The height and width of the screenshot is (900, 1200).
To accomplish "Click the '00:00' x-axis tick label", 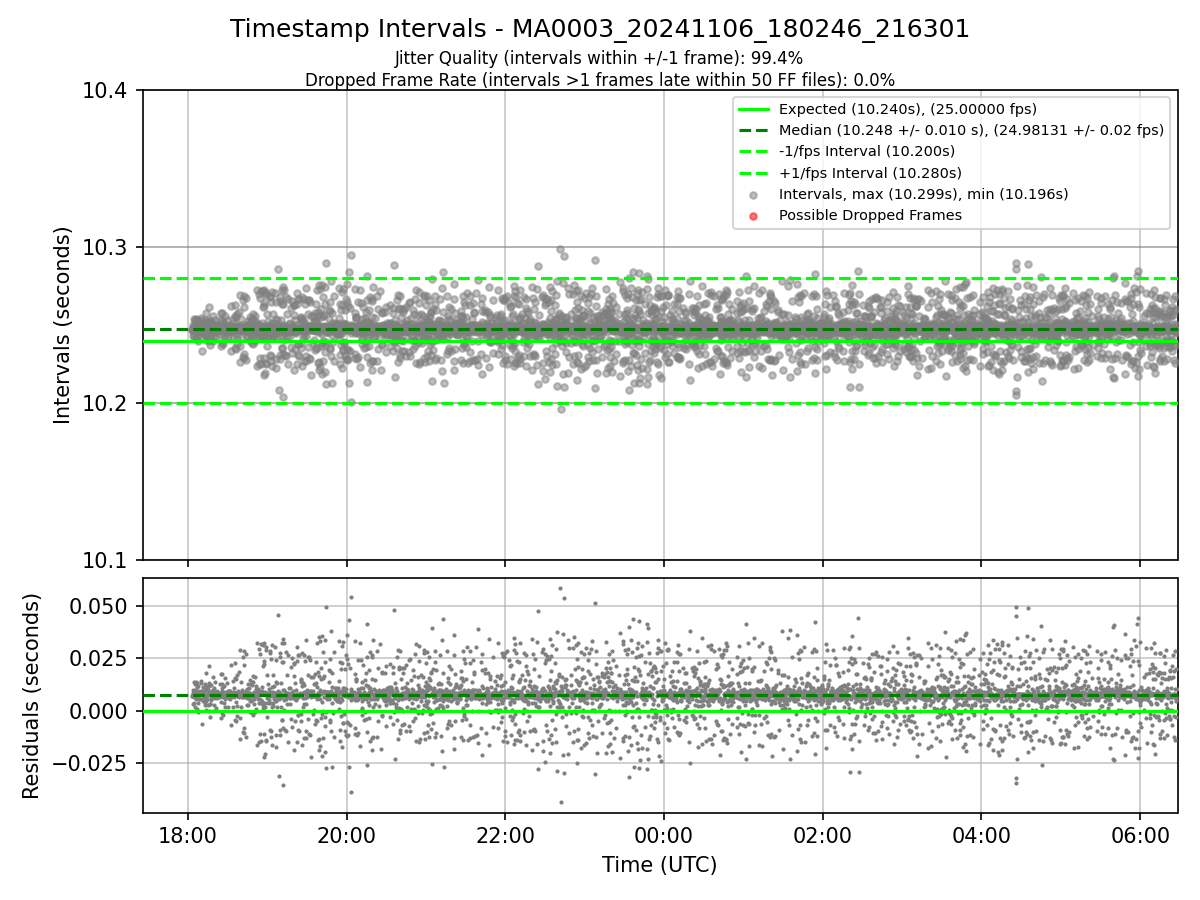I will [x=664, y=835].
